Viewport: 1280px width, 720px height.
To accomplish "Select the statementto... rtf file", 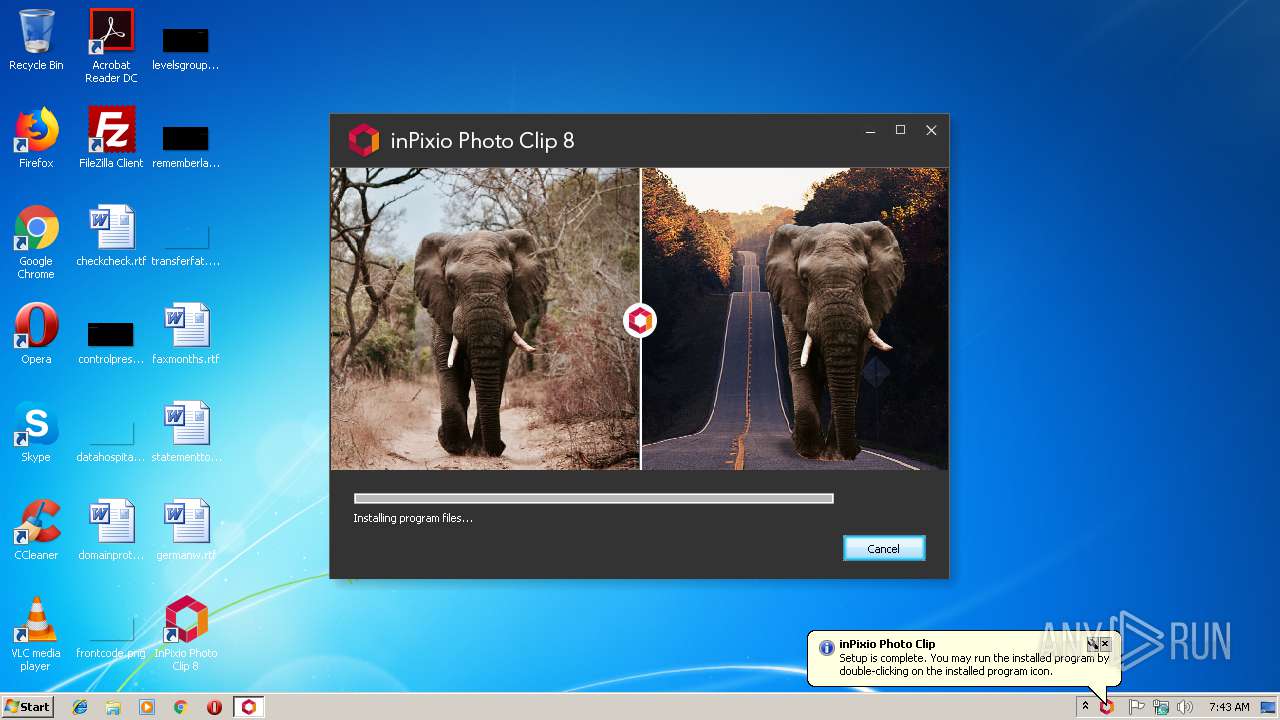I will 186,432.
